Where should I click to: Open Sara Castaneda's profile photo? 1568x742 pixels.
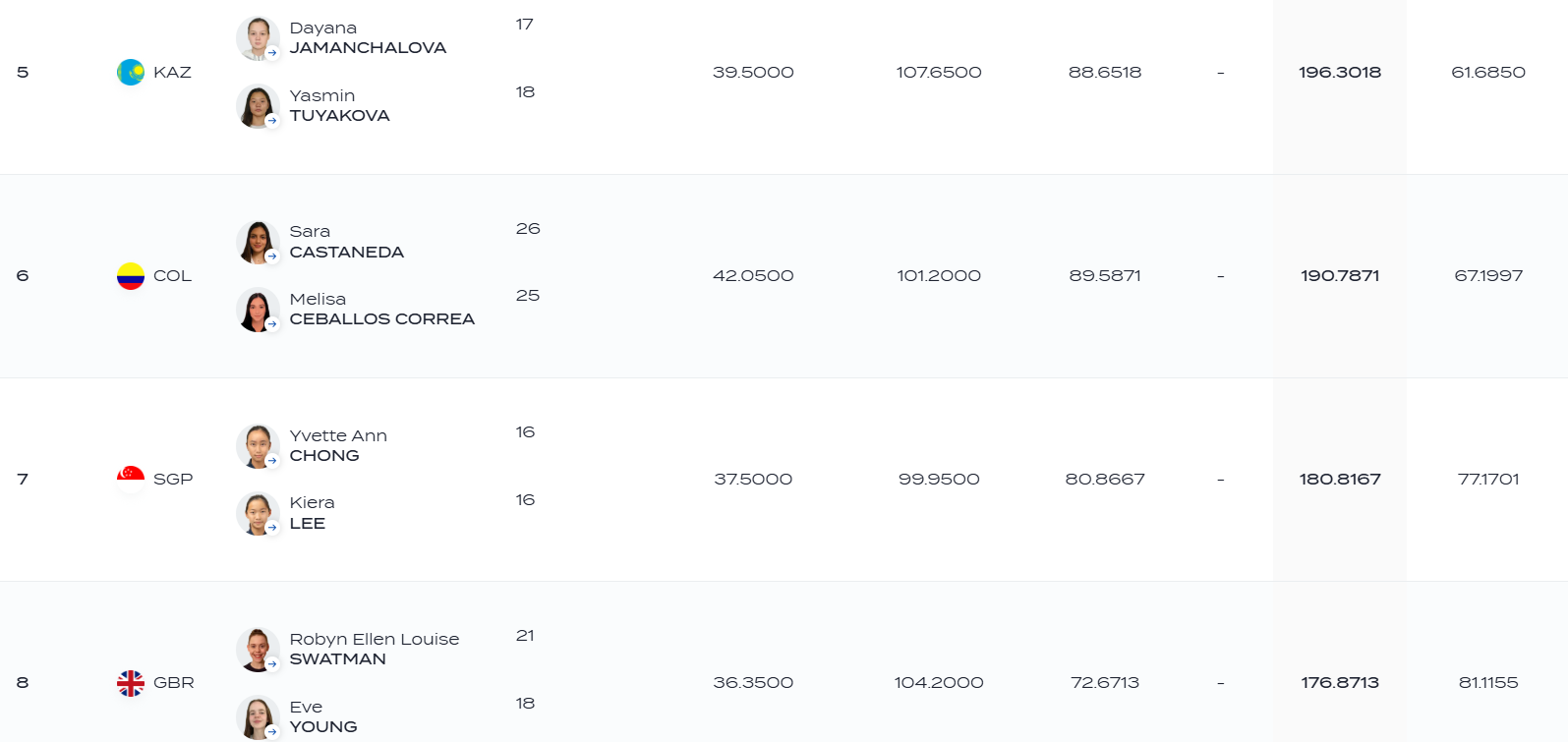(x=258, y=242)
